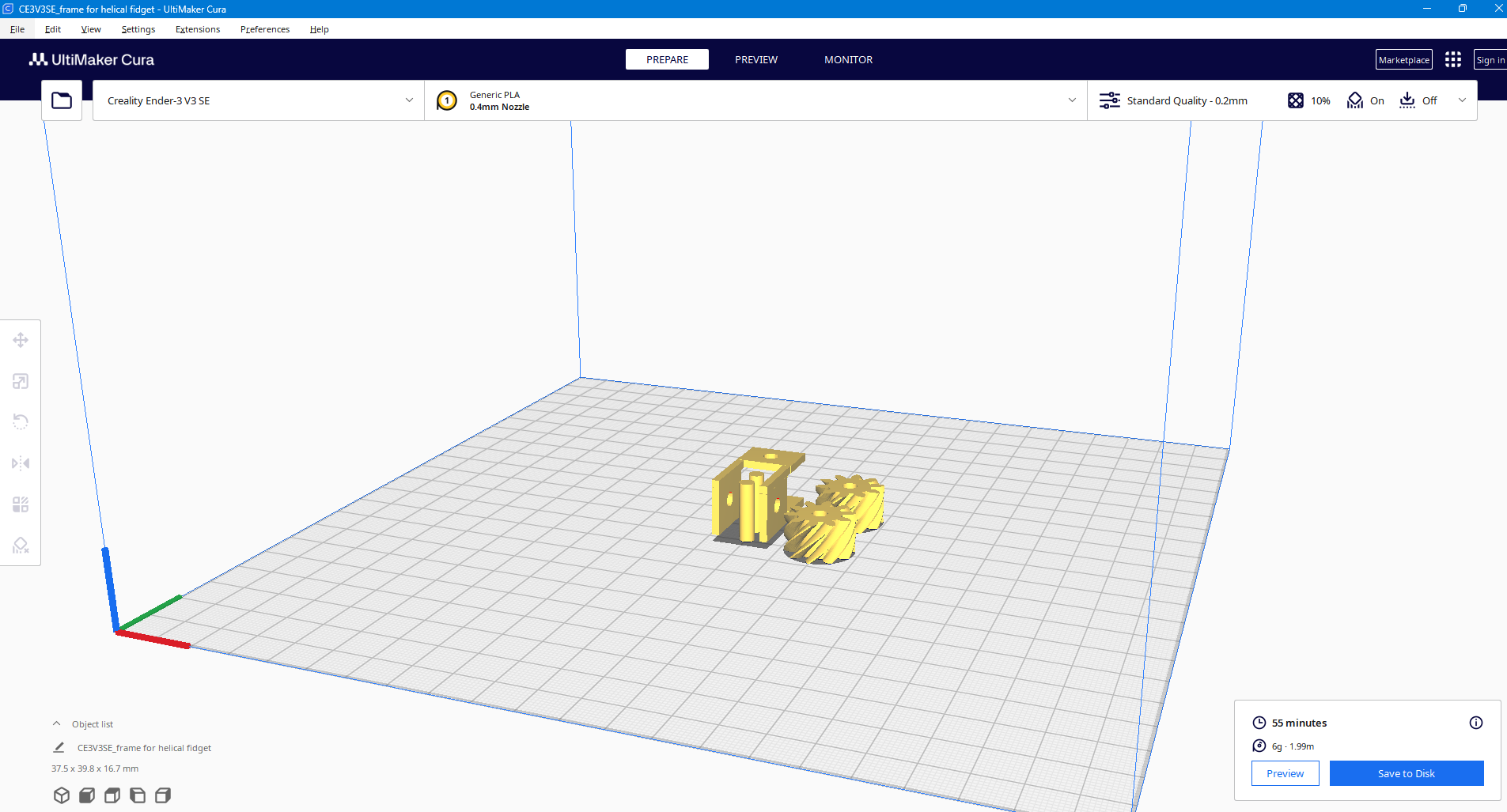
Task: Click the material usage spool icon
Action: (x=1259, y=746)
